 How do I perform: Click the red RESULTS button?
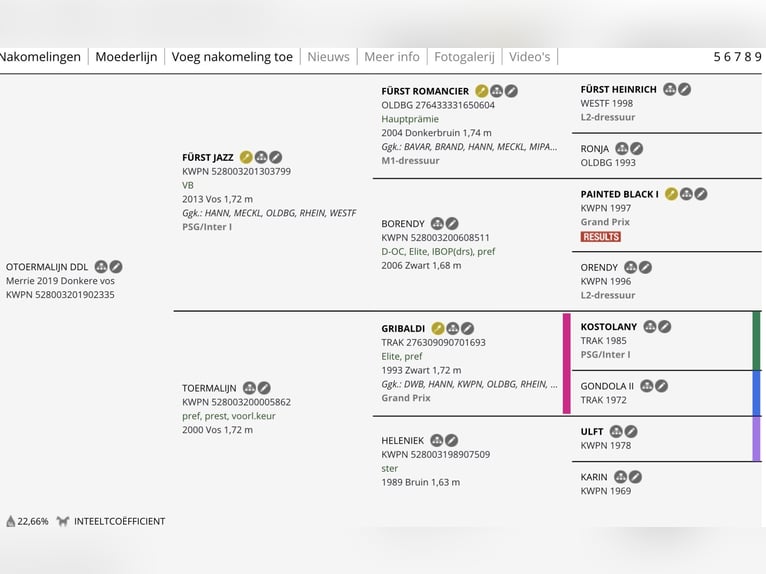pyautogui.click(x=600, y=237)
